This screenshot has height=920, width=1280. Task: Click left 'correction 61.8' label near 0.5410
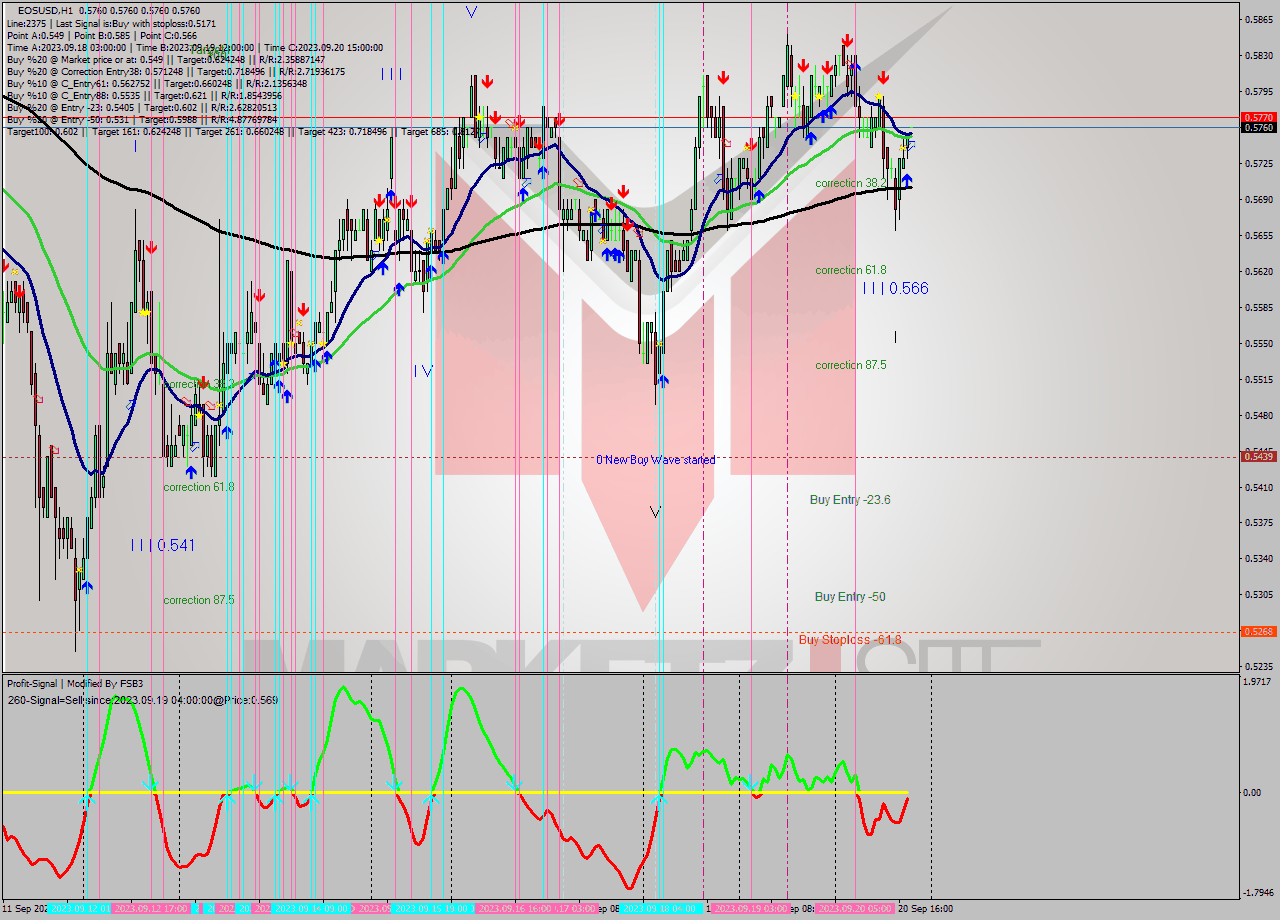(199, 487)
